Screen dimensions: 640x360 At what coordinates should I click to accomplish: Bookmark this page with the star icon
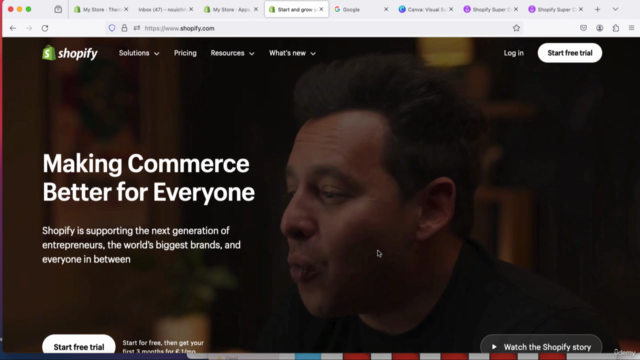(516, 28)
